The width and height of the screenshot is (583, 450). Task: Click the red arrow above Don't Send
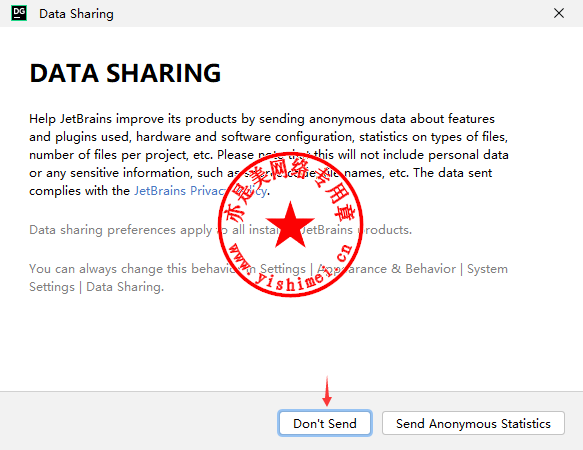(327, 391)
